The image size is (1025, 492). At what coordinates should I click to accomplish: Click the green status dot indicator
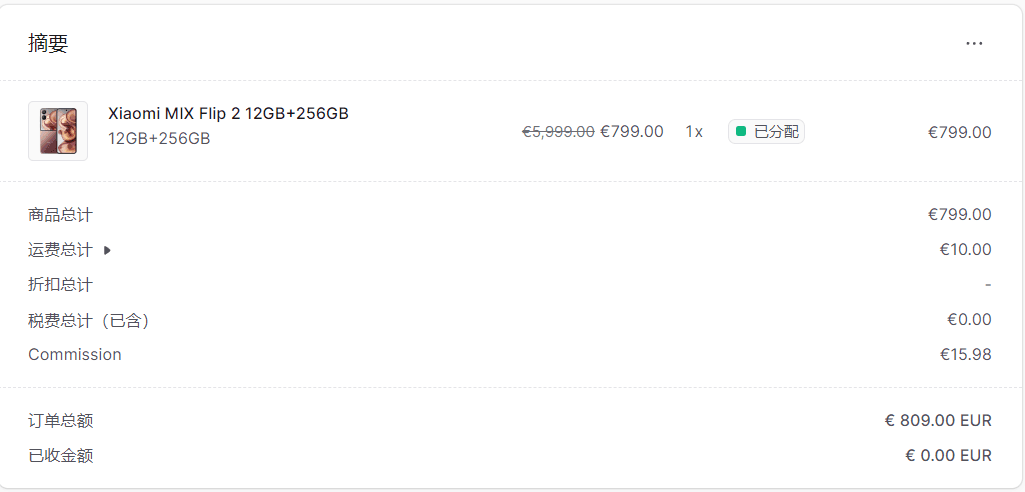click(741, 132)
